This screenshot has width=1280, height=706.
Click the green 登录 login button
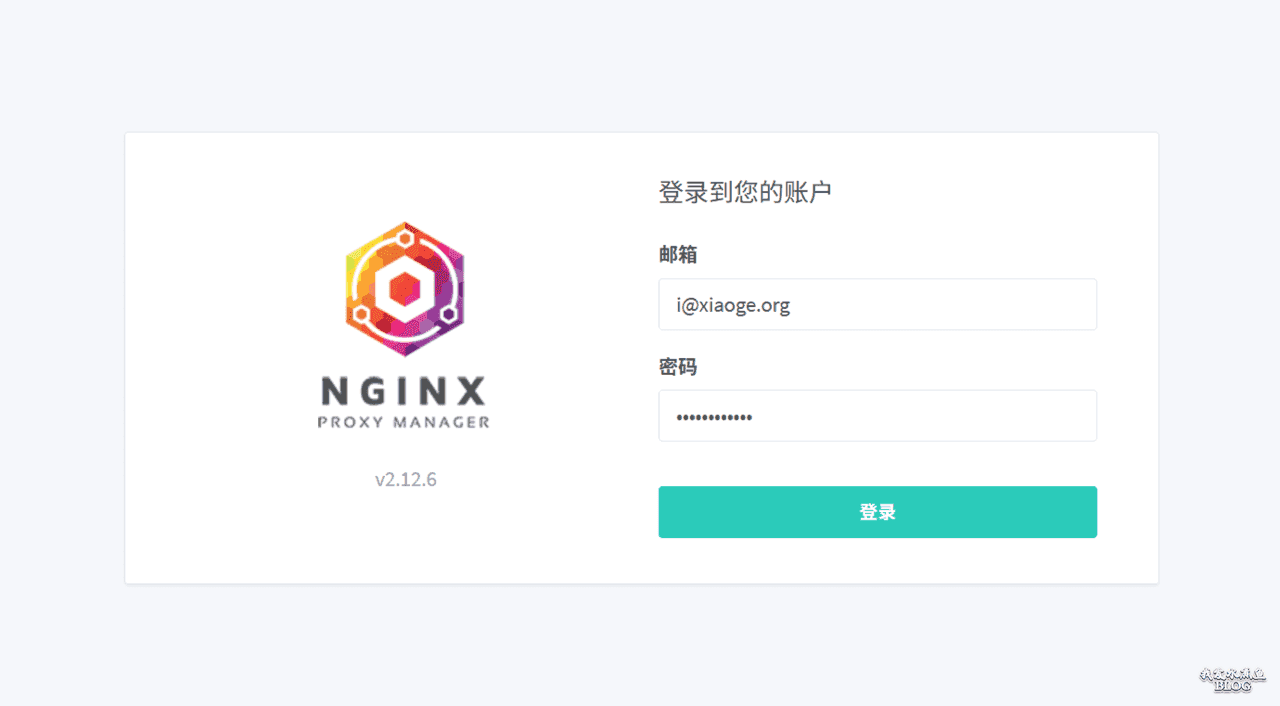pyautogui.click(x=877, y=512)
